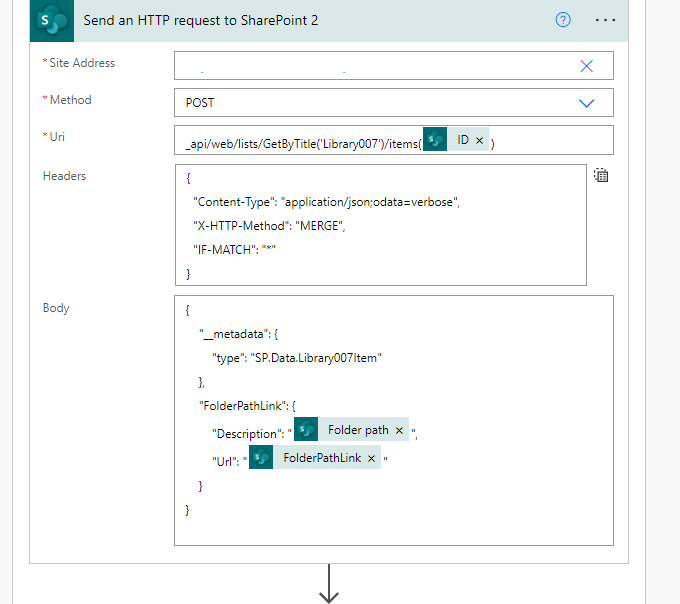Click the "type": "SP.Data.Library007Item" line
The image size is (680, 604).
297,358
